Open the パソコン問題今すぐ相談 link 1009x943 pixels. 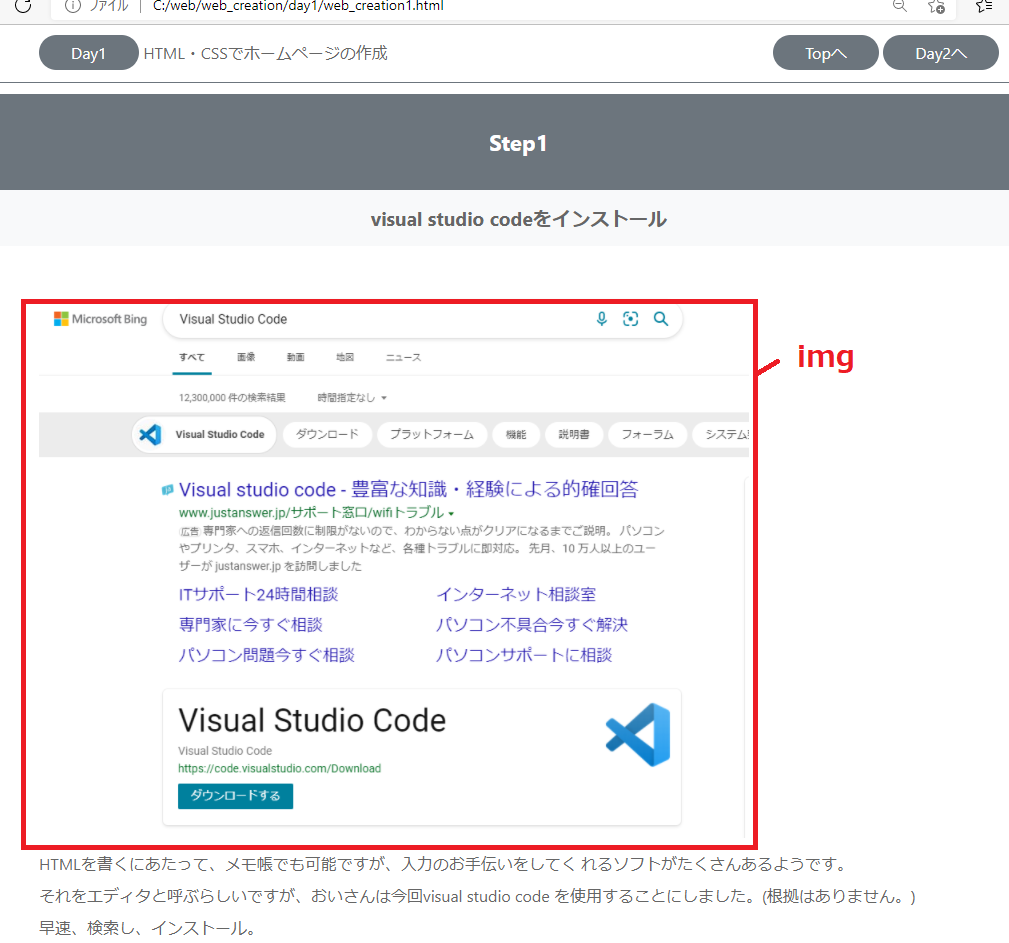pyautogui.click(x=266, y=655)
